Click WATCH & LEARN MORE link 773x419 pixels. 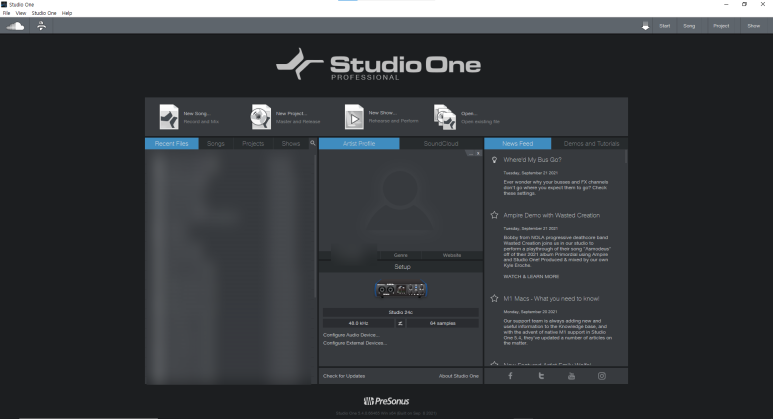[531, 277]
